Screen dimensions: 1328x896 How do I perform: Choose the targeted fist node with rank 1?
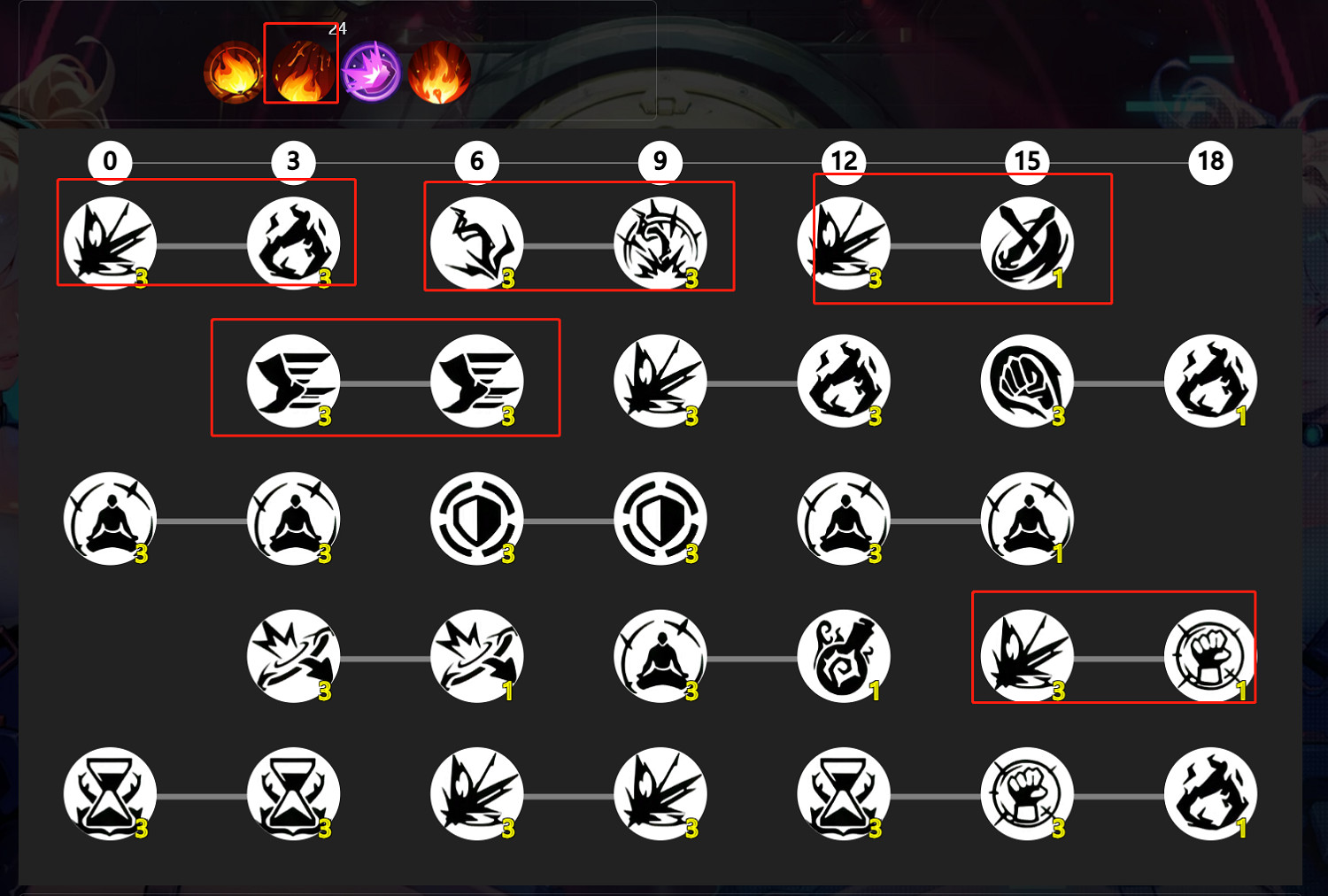(1210, 656)
